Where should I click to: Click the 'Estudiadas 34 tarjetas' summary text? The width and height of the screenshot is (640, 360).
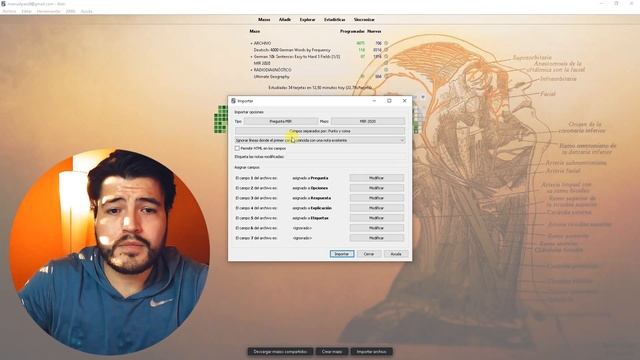coord(320,87)
